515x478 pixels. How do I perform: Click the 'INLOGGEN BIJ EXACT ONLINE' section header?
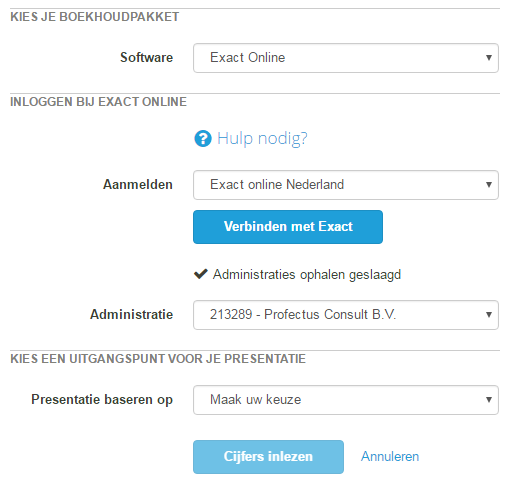[98, 102]
